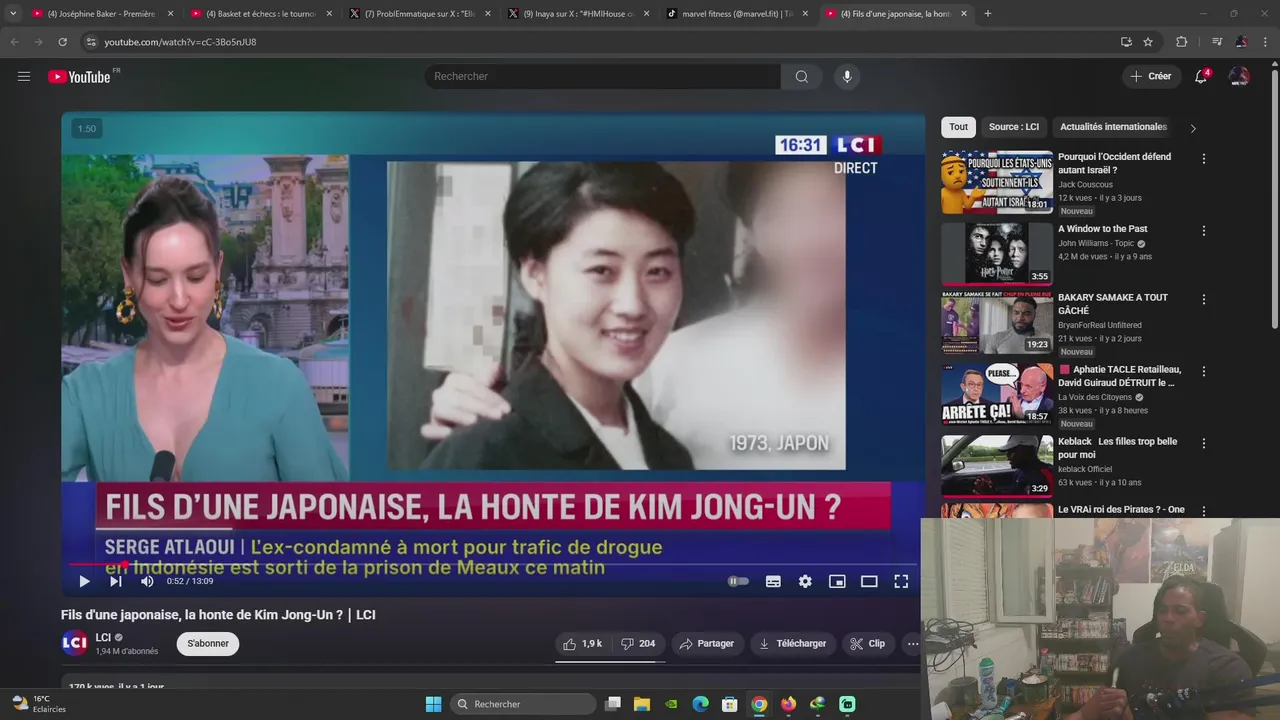Seek on the red video progress bar

(493, 564)
